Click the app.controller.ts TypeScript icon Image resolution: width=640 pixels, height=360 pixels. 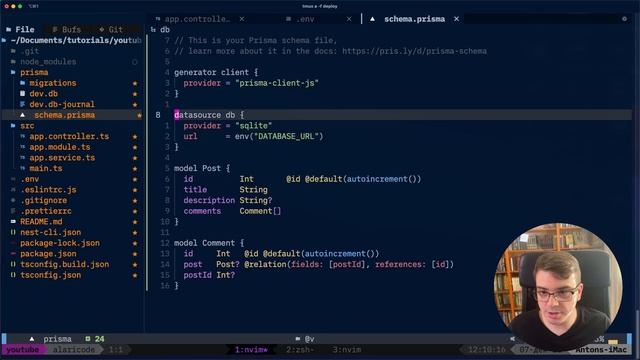pos(22,136)
